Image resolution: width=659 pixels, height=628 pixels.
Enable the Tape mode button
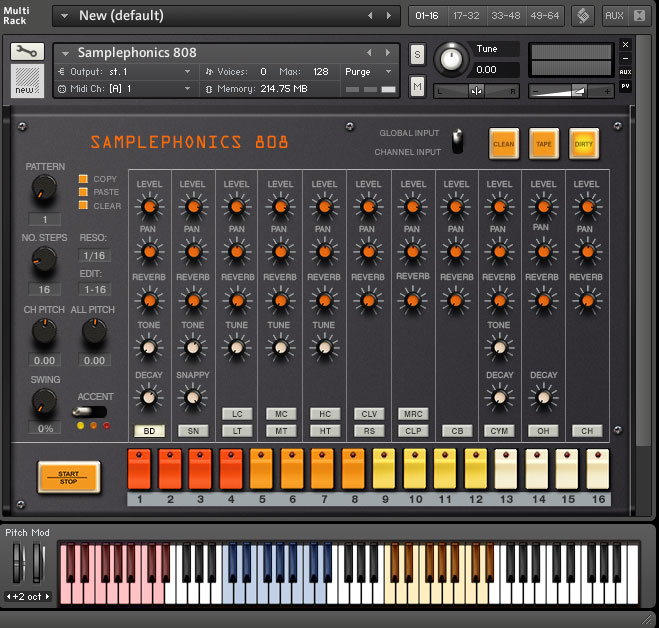tap(544, 144)
